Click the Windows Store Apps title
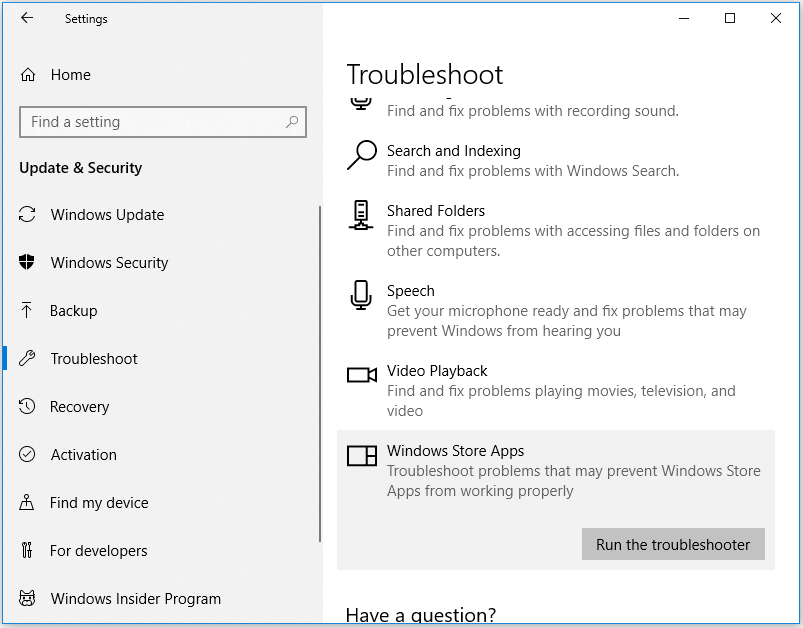Image resolution: width=803 pixels, height=628 pixels. (x=455, y=451)
